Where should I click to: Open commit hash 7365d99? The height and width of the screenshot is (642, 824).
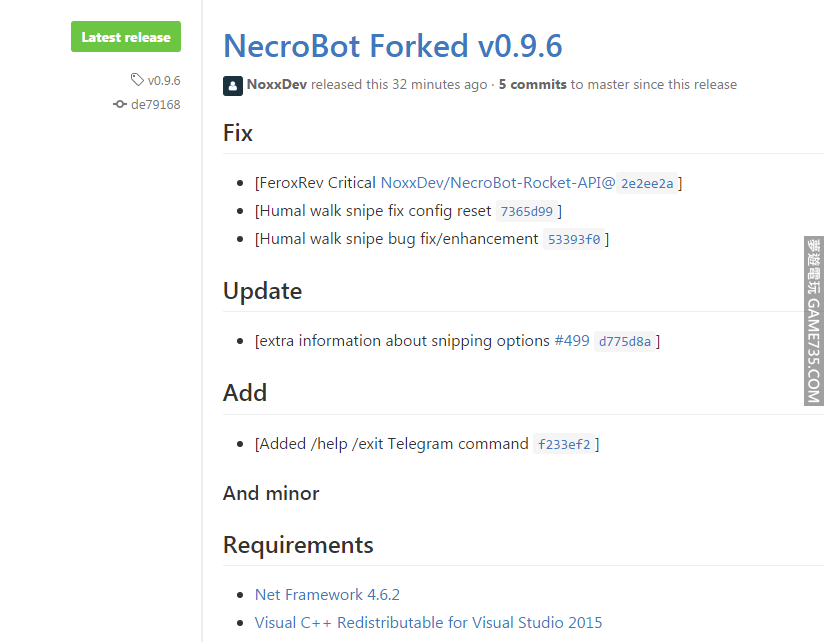[x=526, y=212]
